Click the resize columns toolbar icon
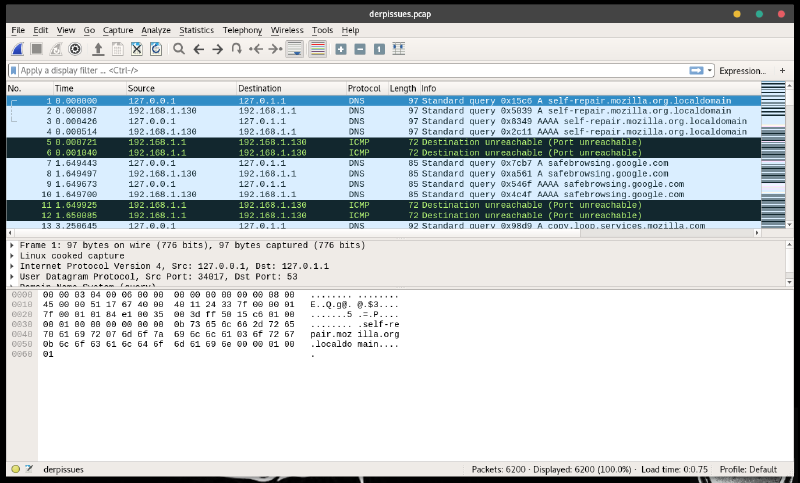Screen dimensions: 800x483 coord(398,48)
